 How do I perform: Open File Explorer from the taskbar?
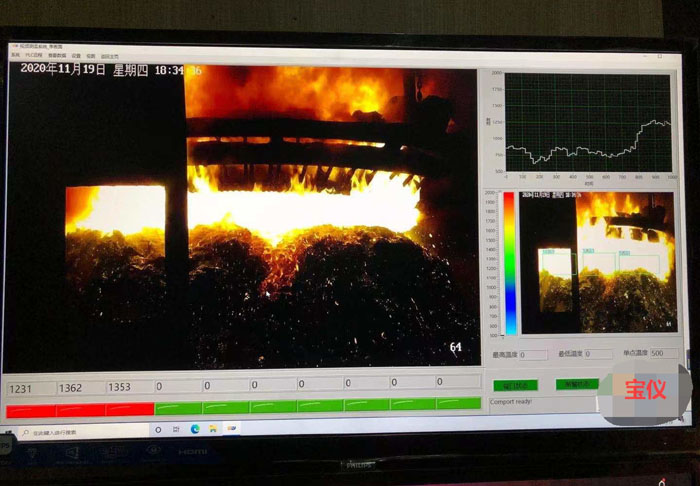click(x=213, y=429)
